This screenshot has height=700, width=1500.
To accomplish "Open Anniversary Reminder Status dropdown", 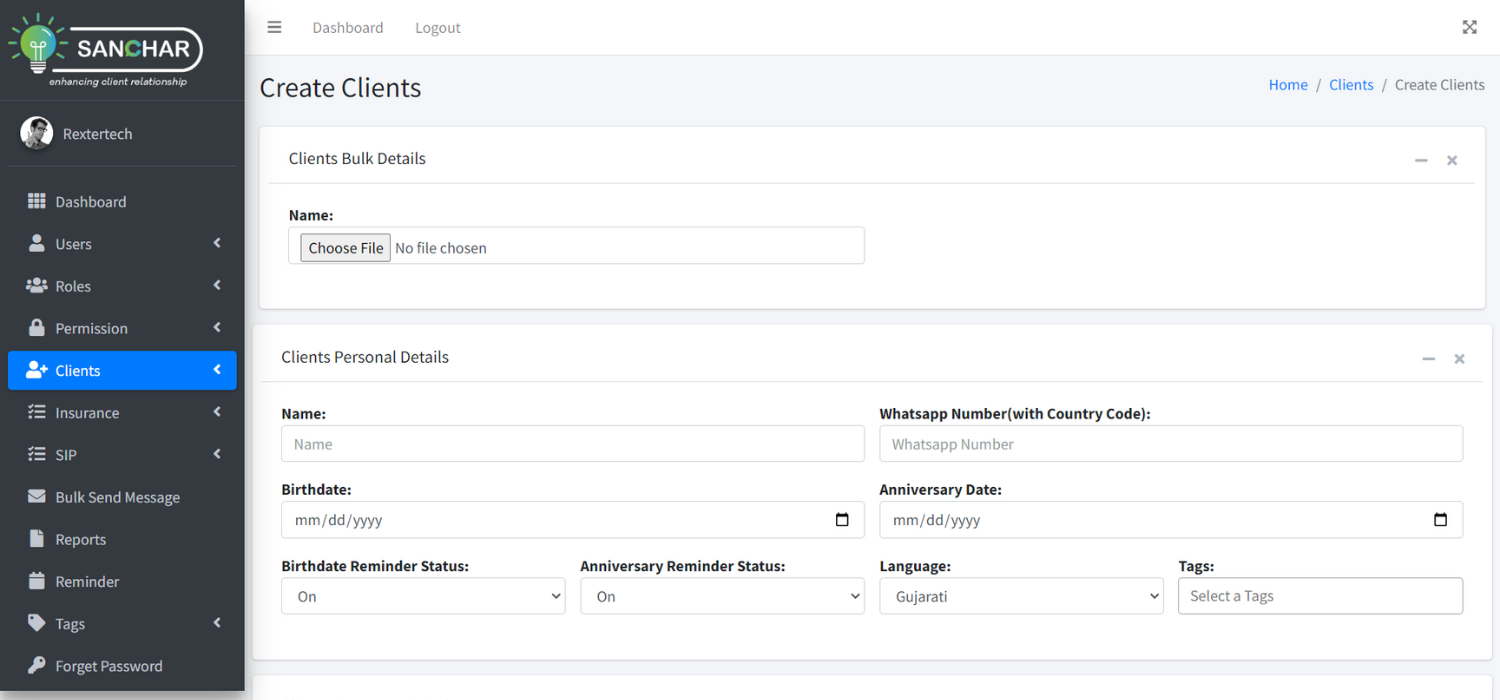I will click(x=722, y=596).
